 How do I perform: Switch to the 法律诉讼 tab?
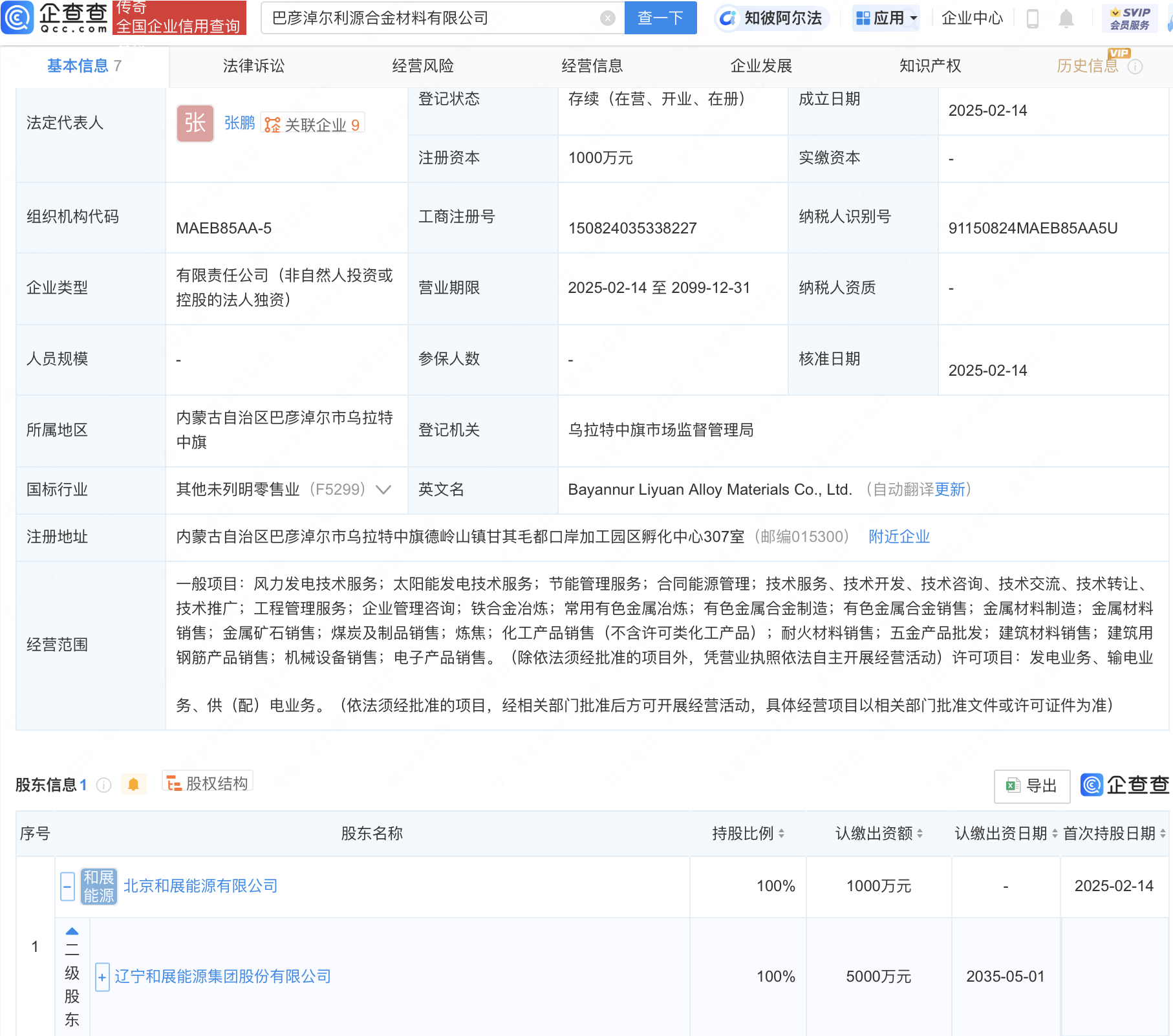tap(253, 65)
